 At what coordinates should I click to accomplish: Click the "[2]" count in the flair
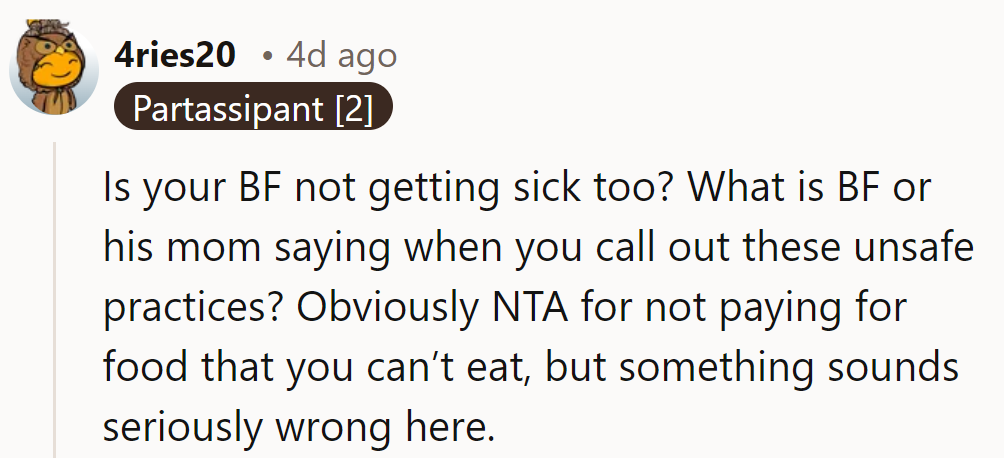click(x=353, y=109)
